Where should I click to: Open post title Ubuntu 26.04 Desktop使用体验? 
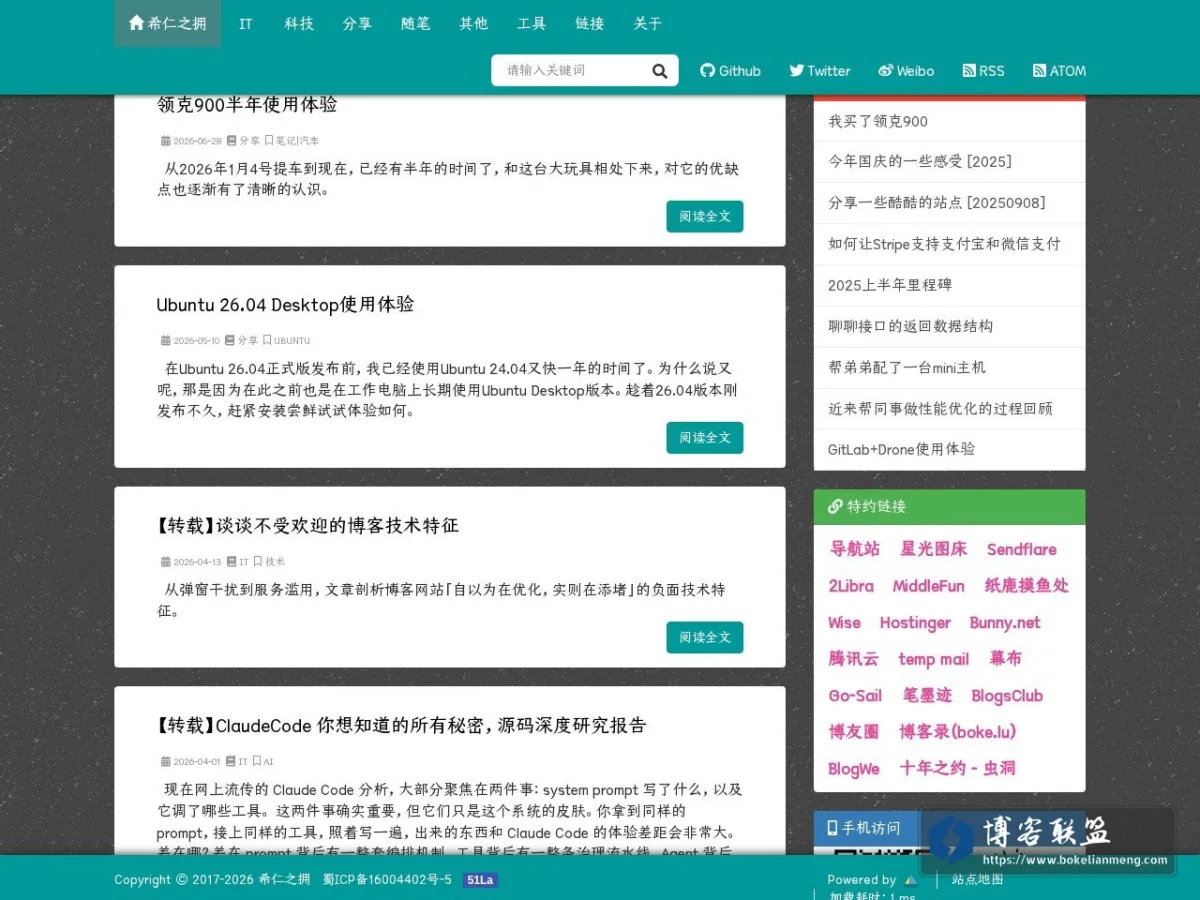point(285,304)
